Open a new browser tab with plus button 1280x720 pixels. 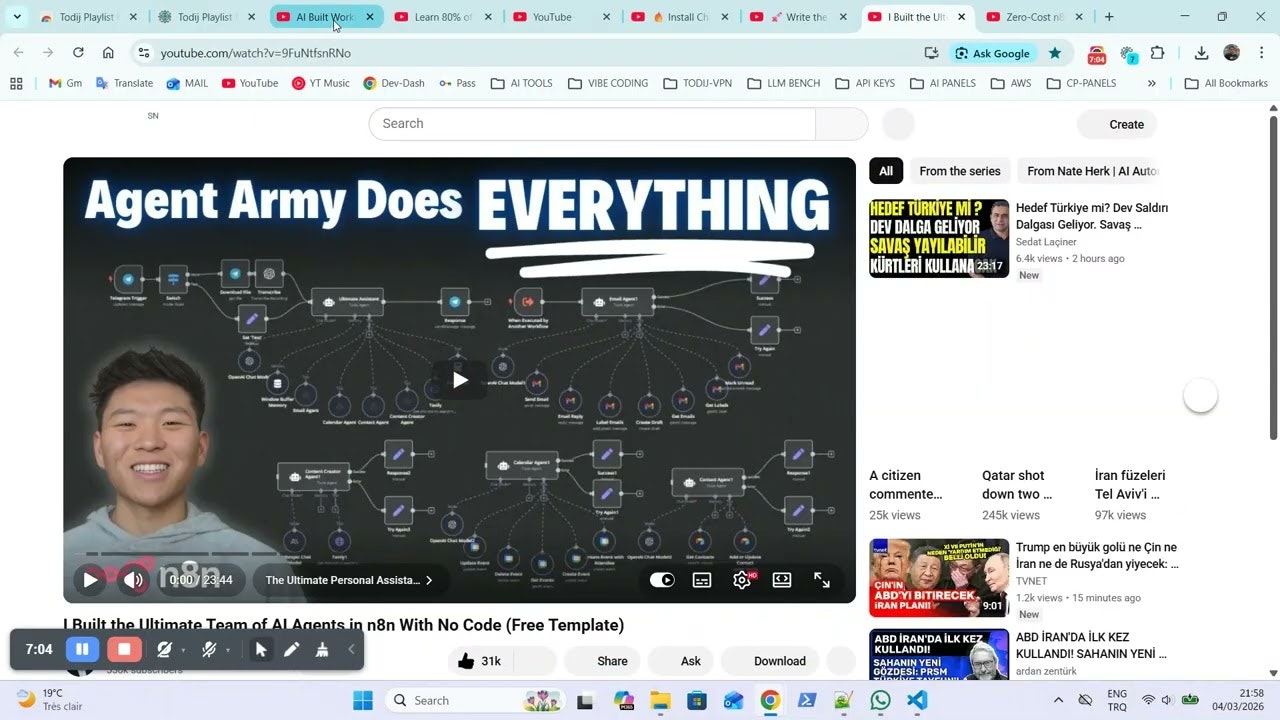pyautogui.click(x=1109, y=17)
